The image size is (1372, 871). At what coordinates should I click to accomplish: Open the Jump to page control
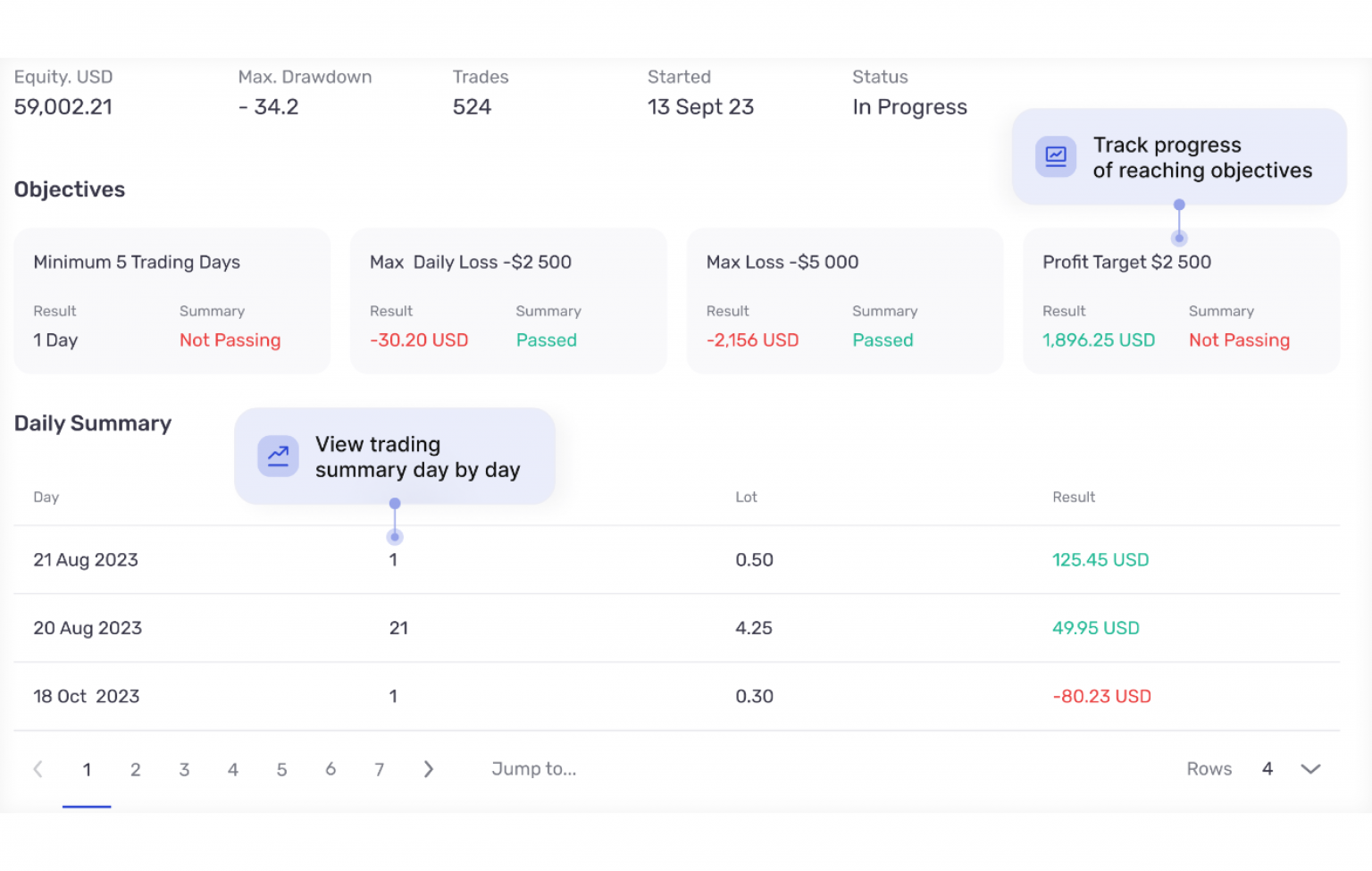click(533, 768)
